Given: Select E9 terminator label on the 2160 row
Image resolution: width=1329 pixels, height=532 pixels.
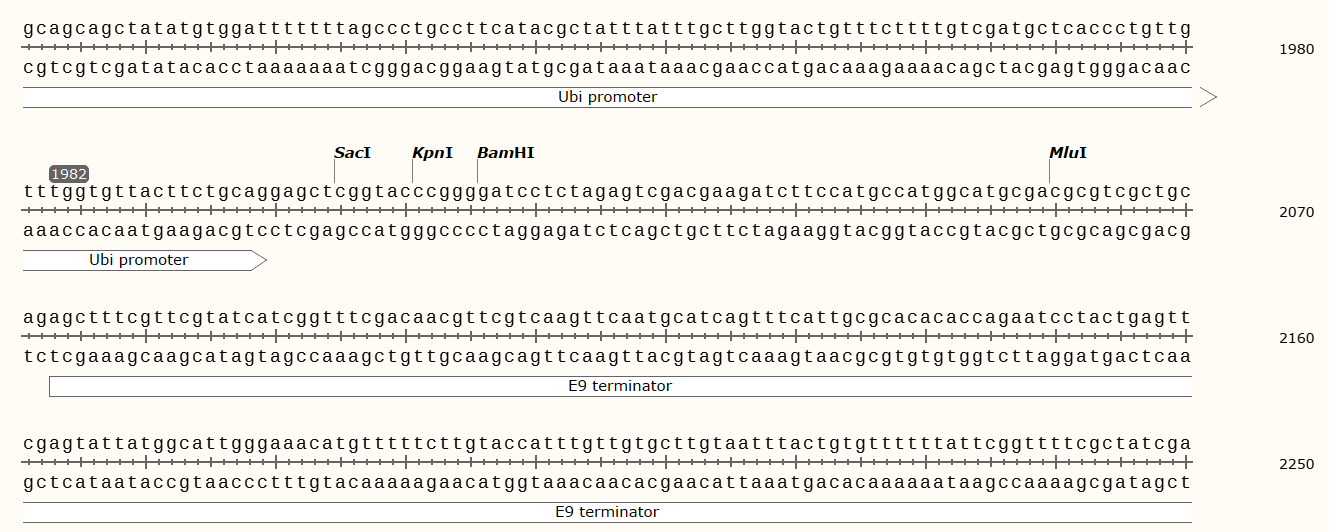Looking at the screenshot, I should tap(620, 386).
